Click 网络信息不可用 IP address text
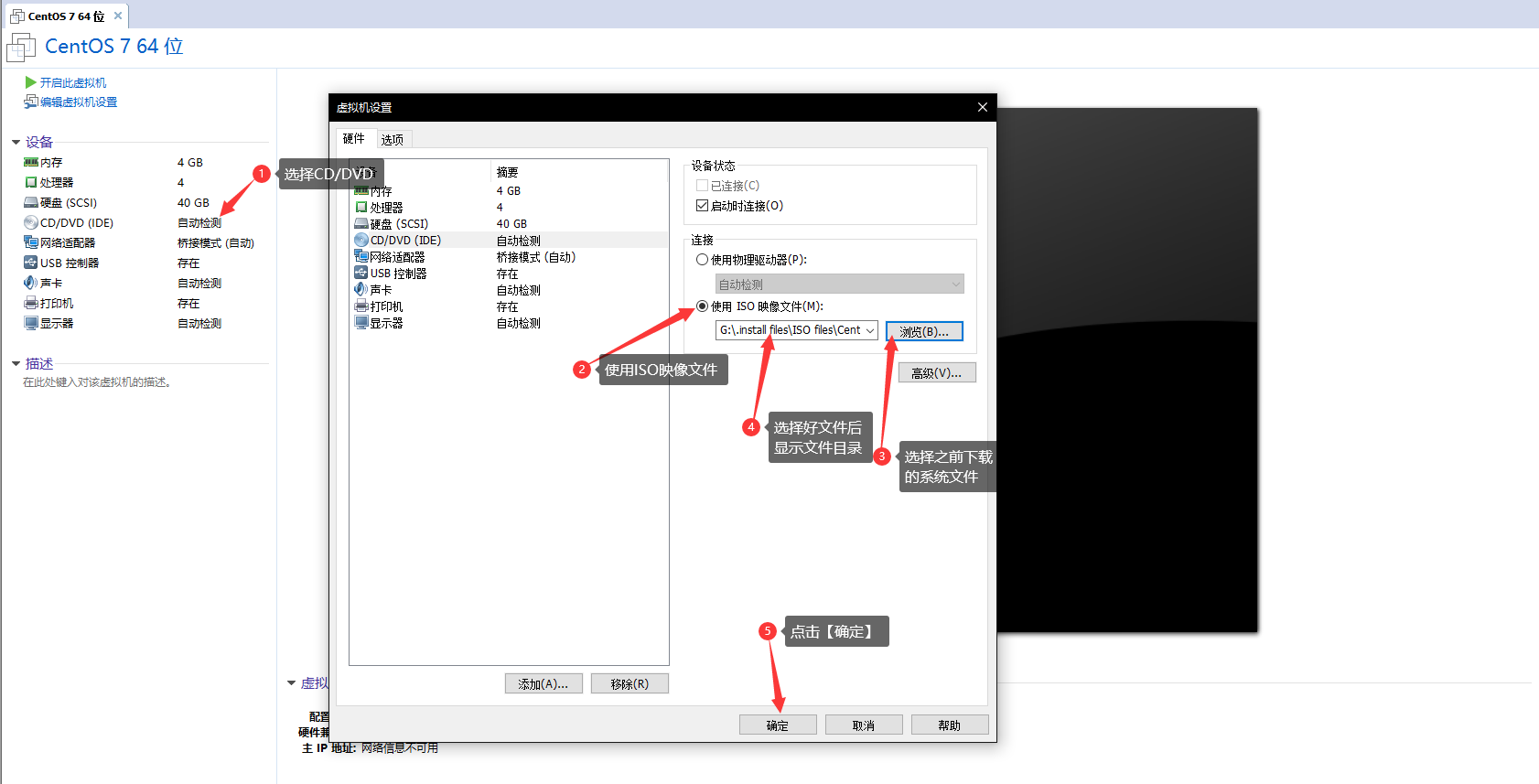This screenshot has height=784, width=1539. (400, 747)
